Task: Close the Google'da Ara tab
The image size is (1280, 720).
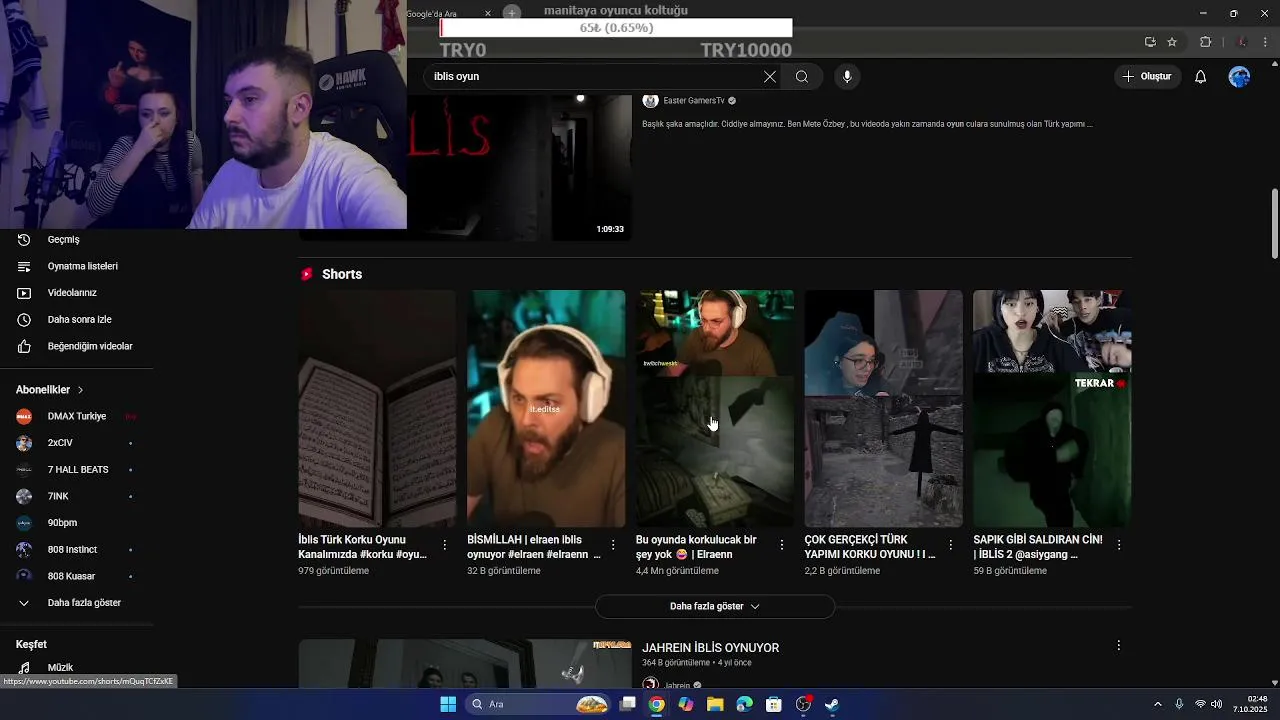Action: pos(488,13)
